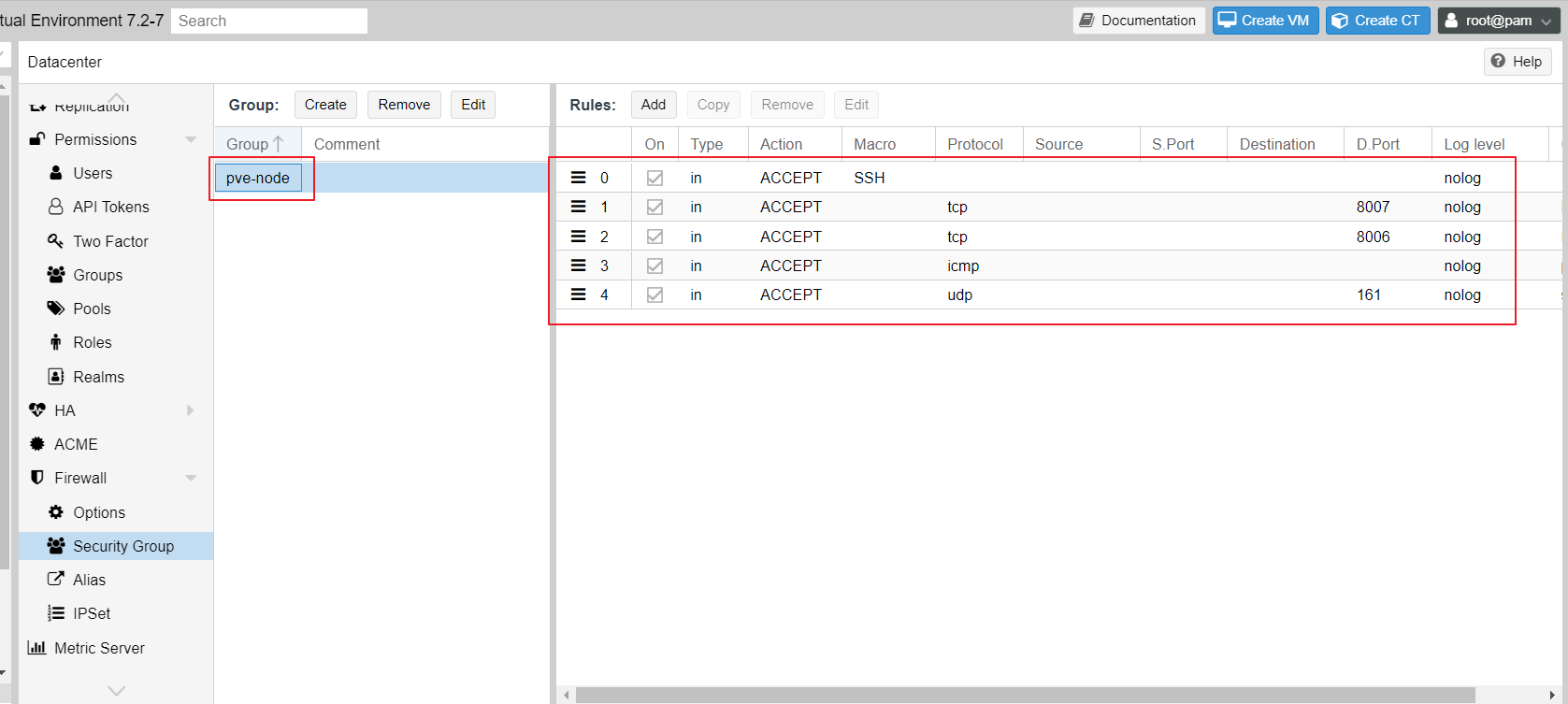The height and width of the screenshot is (704, 1568).
Task: Select the Permissions menu entry
Action: (95, 139)
